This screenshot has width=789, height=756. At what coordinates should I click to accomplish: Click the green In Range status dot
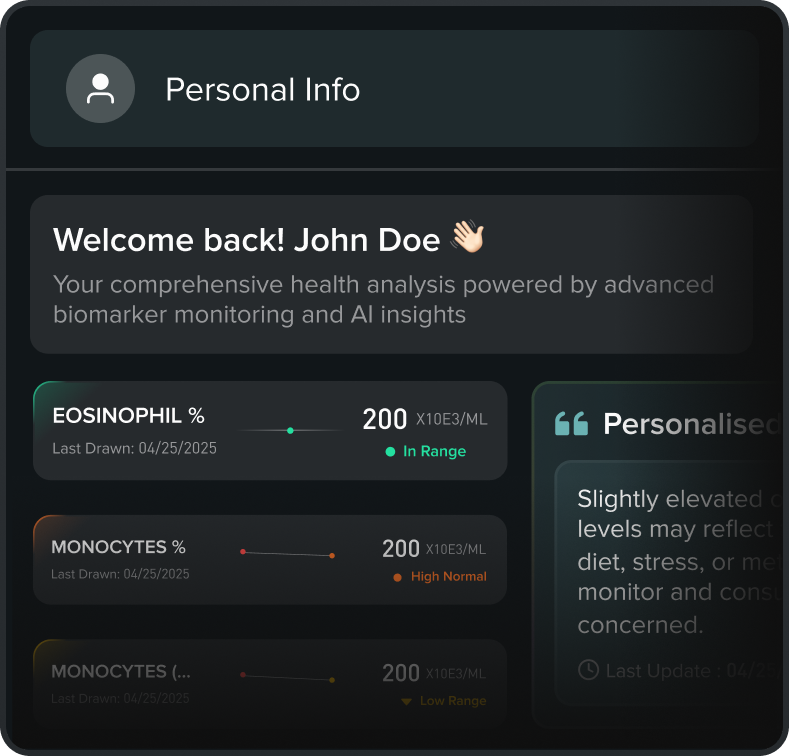(x=390, y=452)
